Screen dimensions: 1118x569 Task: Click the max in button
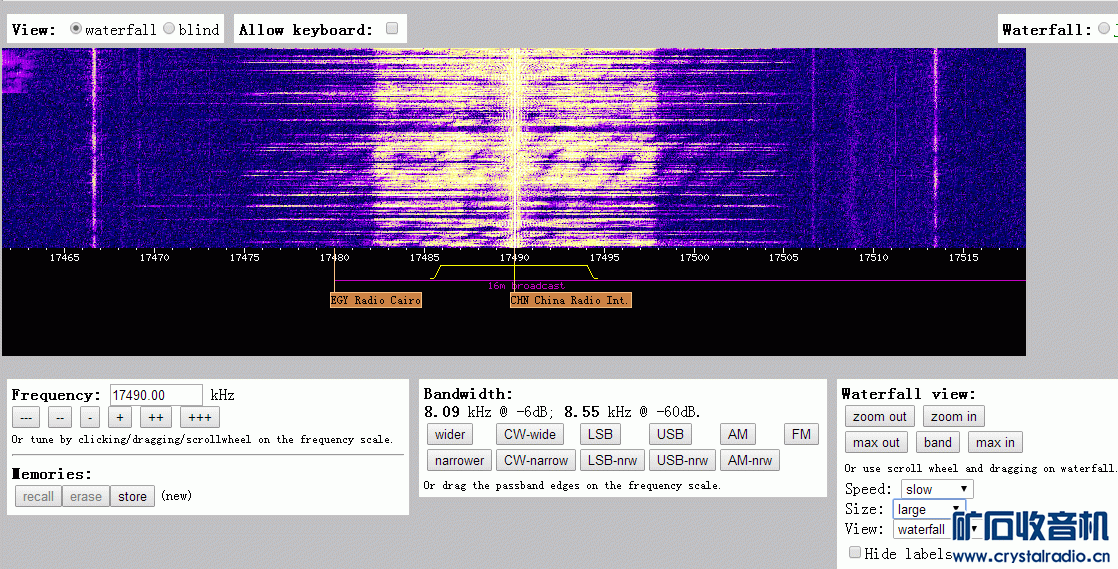[995, 442]
